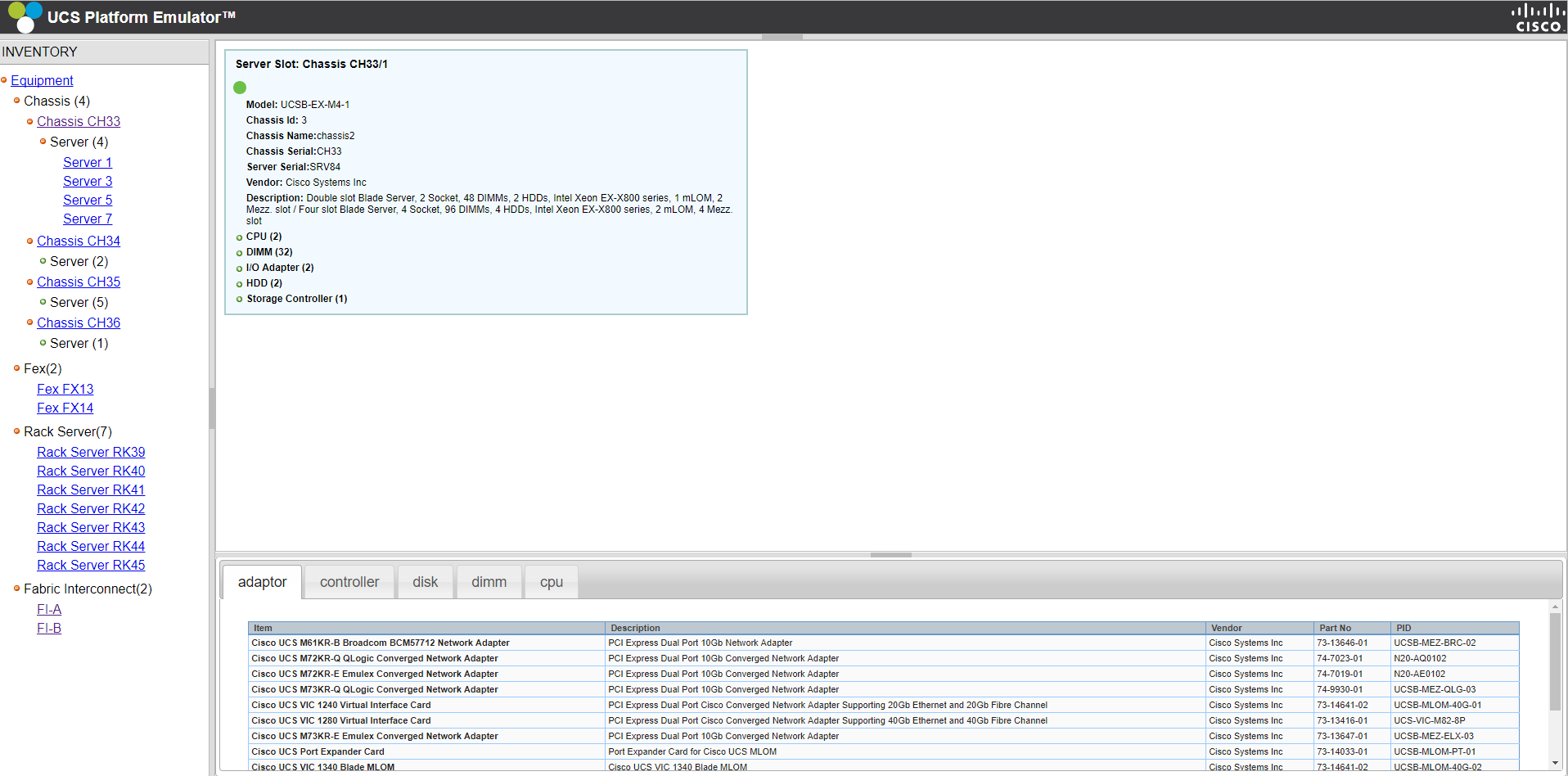Open the FI-B fabric interconnect link
1568x776 pixels.
[49, 628]
